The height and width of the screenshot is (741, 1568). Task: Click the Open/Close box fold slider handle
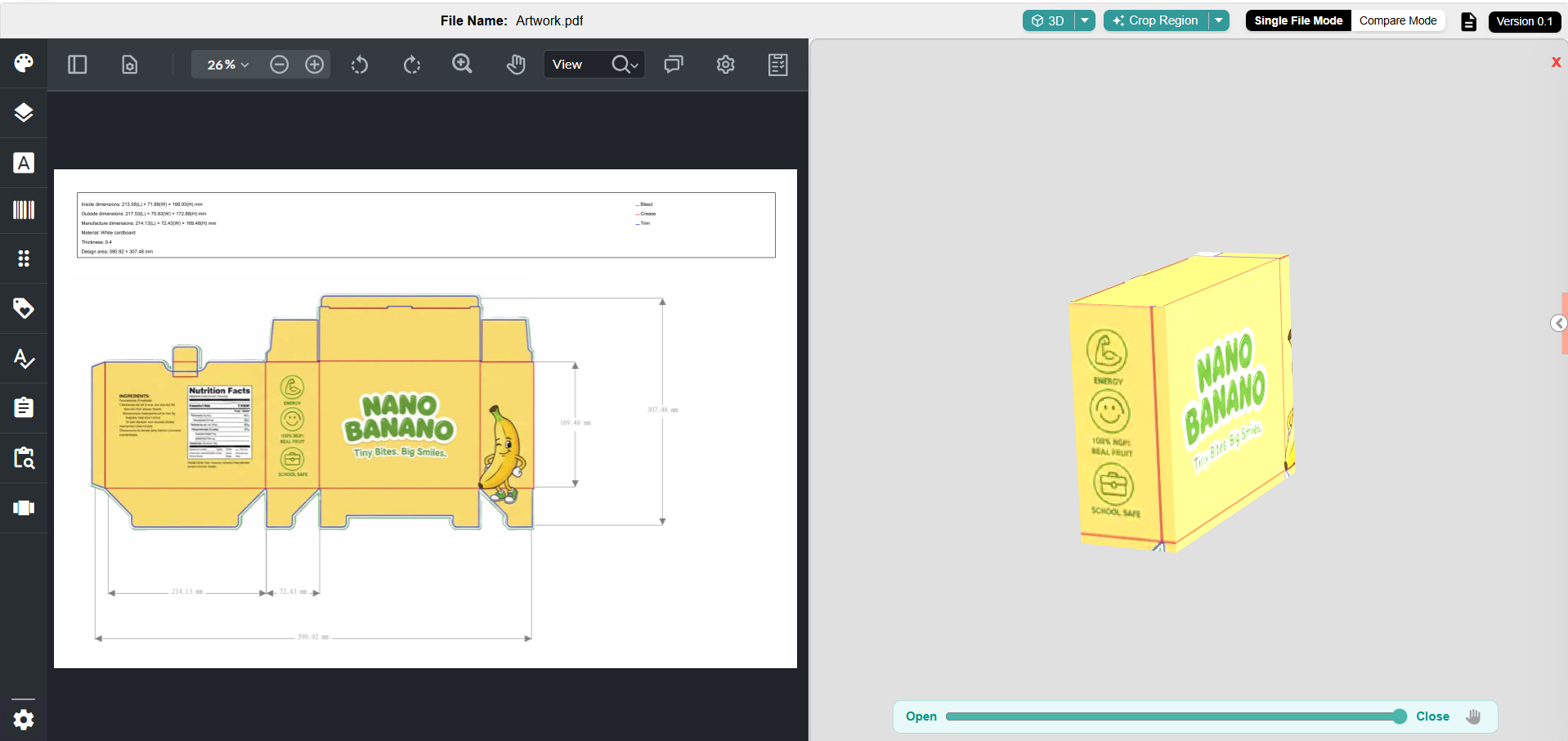[x=1400, y=716]
